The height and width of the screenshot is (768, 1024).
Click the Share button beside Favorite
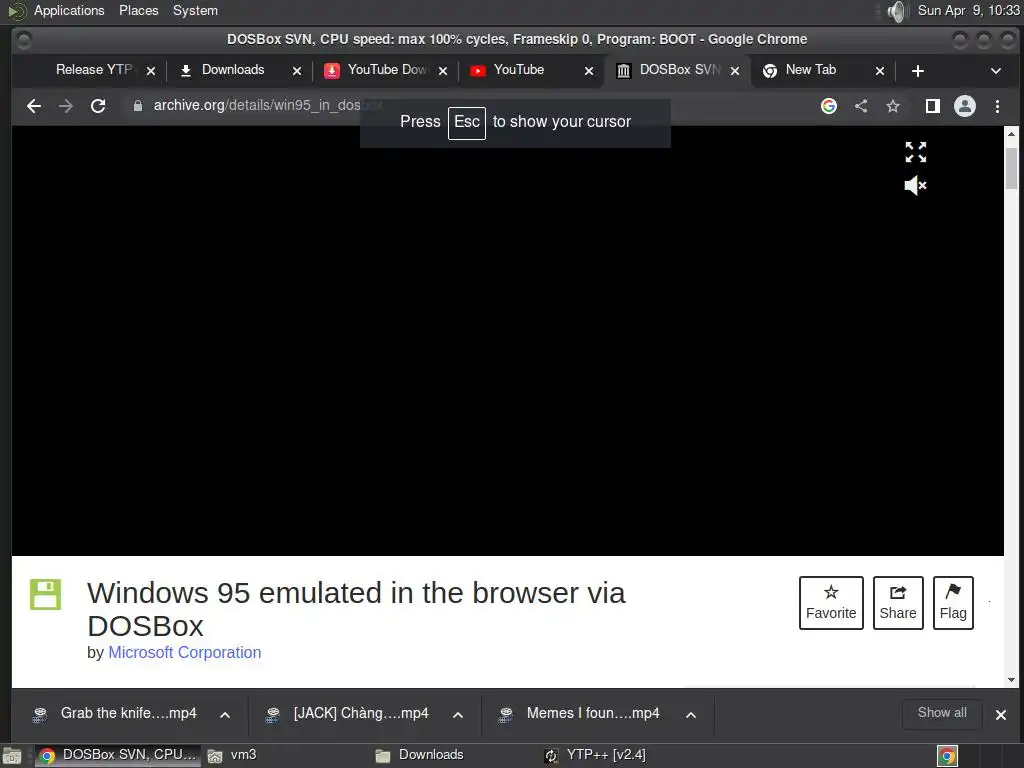898,603
